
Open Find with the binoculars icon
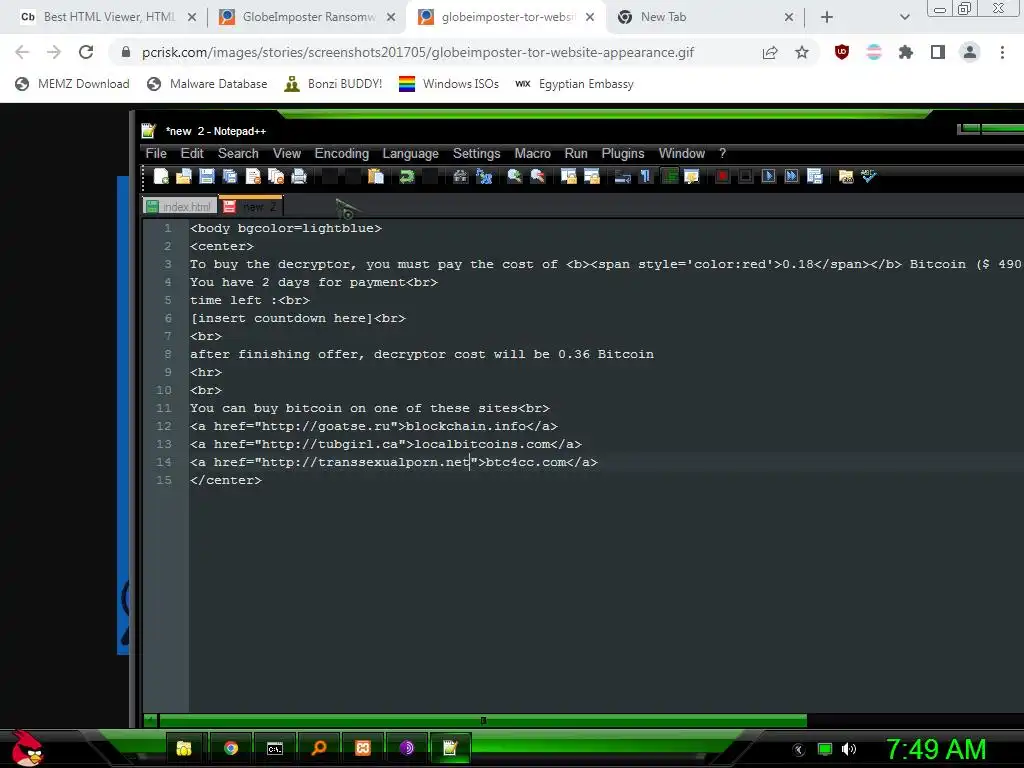(x=460, y=176)
